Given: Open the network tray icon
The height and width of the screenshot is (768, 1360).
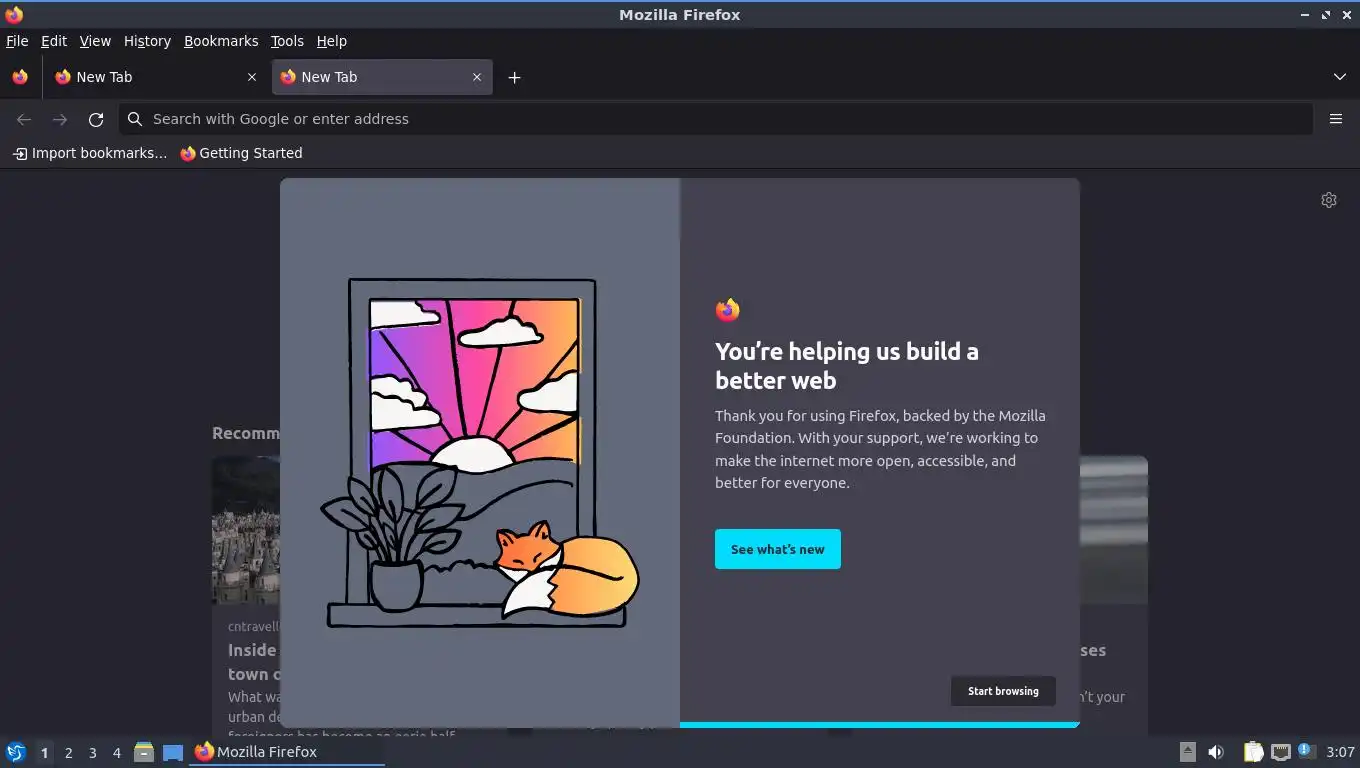Looking at the screenshot, I should [1280, 752].
